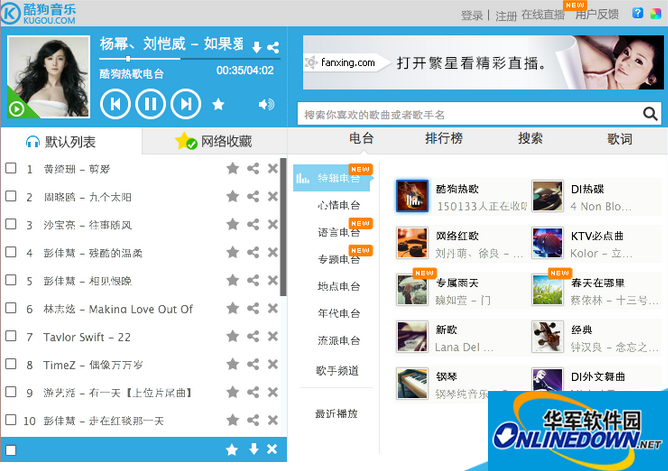Open the colorful skin icon
668x471 pixels.
pos(655,14)
